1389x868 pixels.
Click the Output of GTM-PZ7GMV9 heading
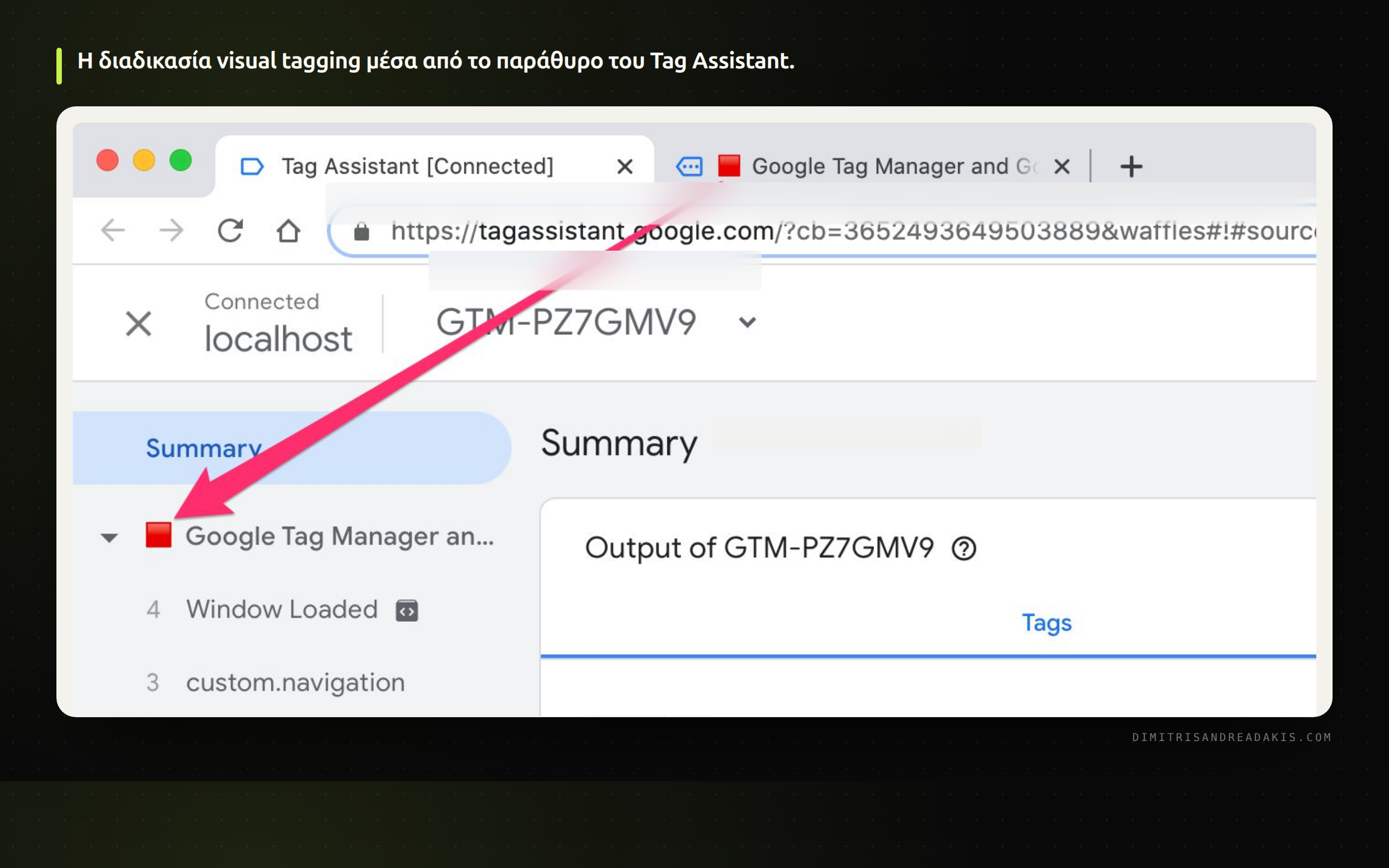pos(760,548)
